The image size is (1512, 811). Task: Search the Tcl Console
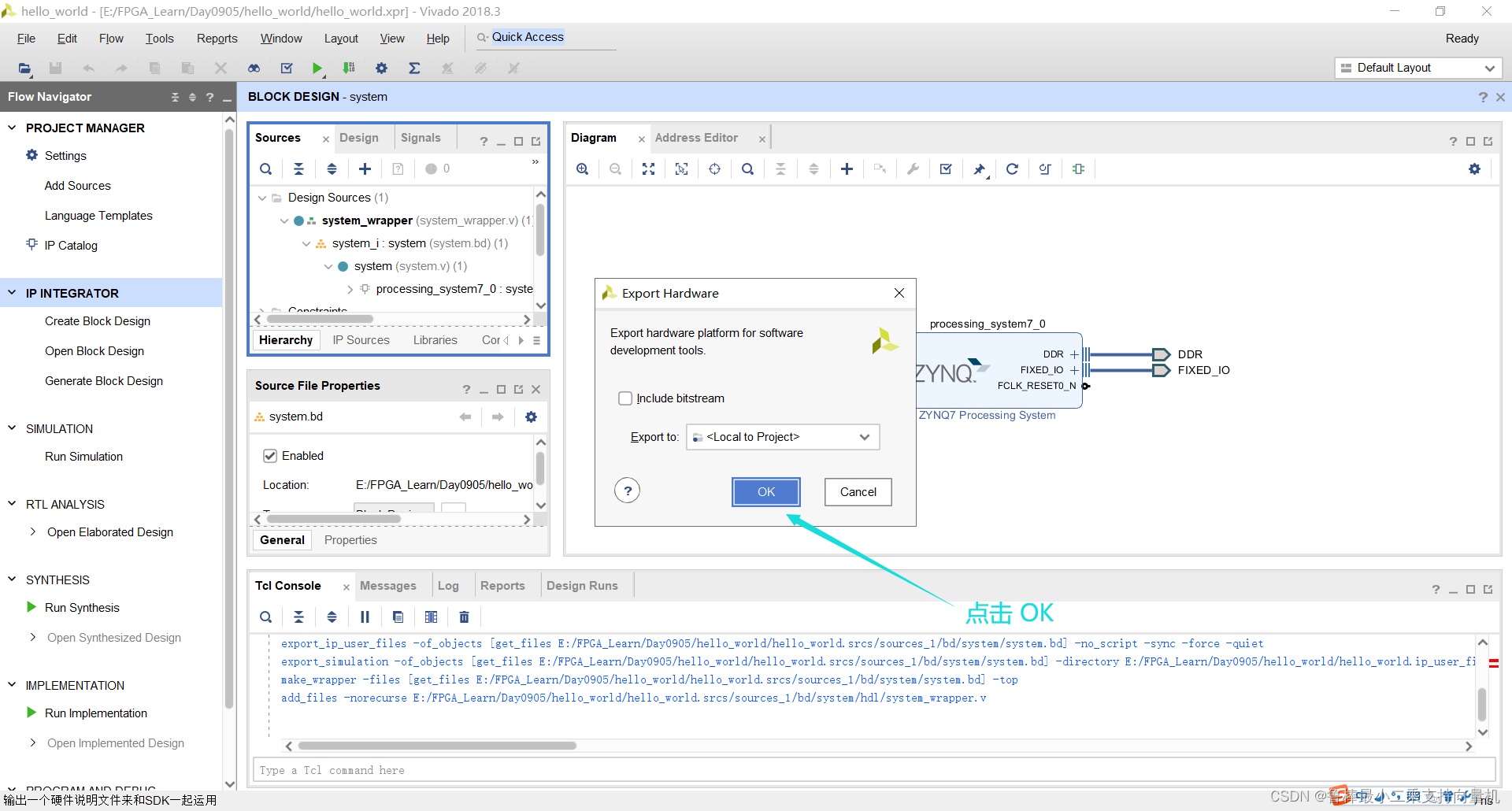(266, 617)
